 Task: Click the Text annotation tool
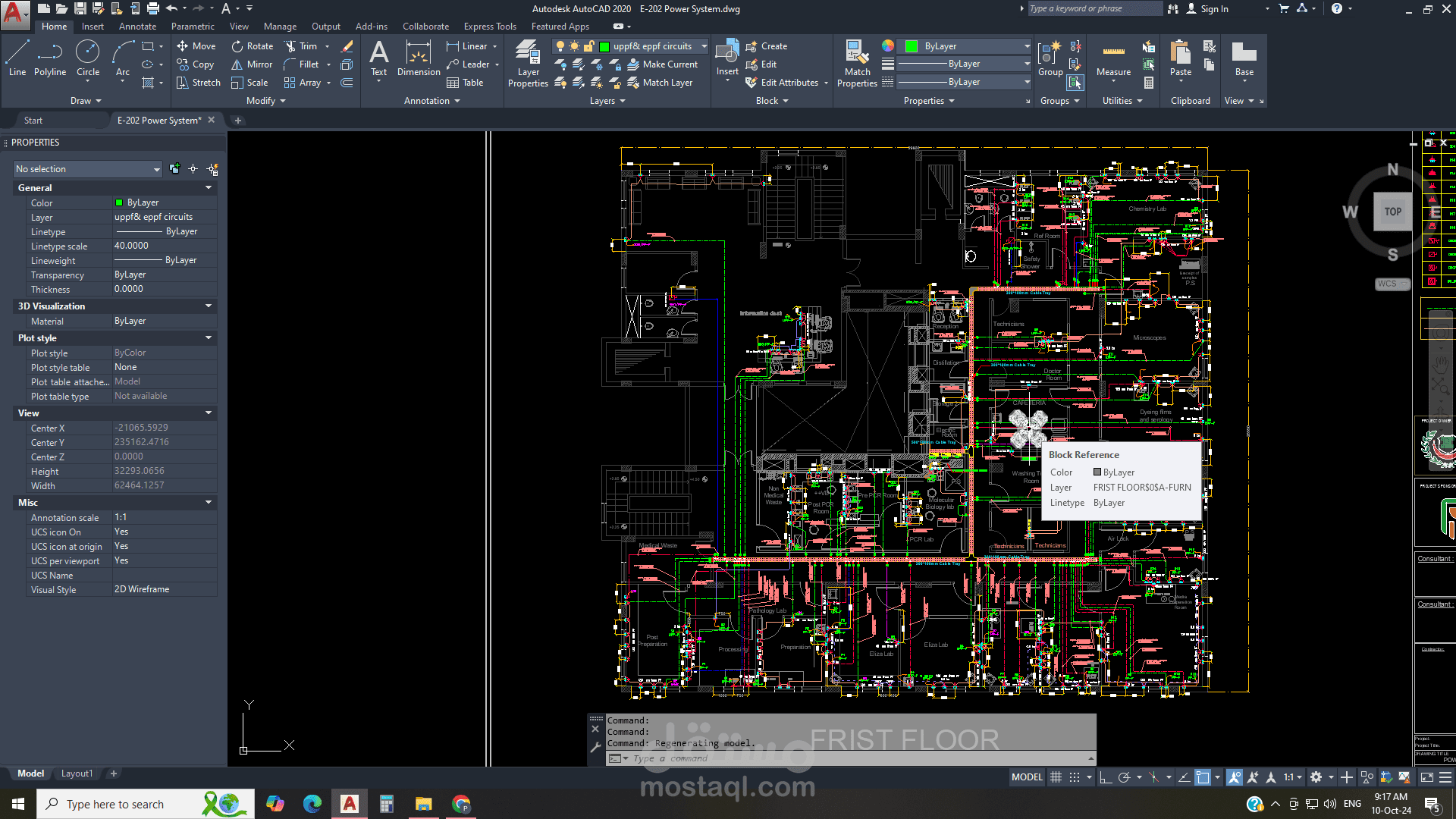coord(378,59)
